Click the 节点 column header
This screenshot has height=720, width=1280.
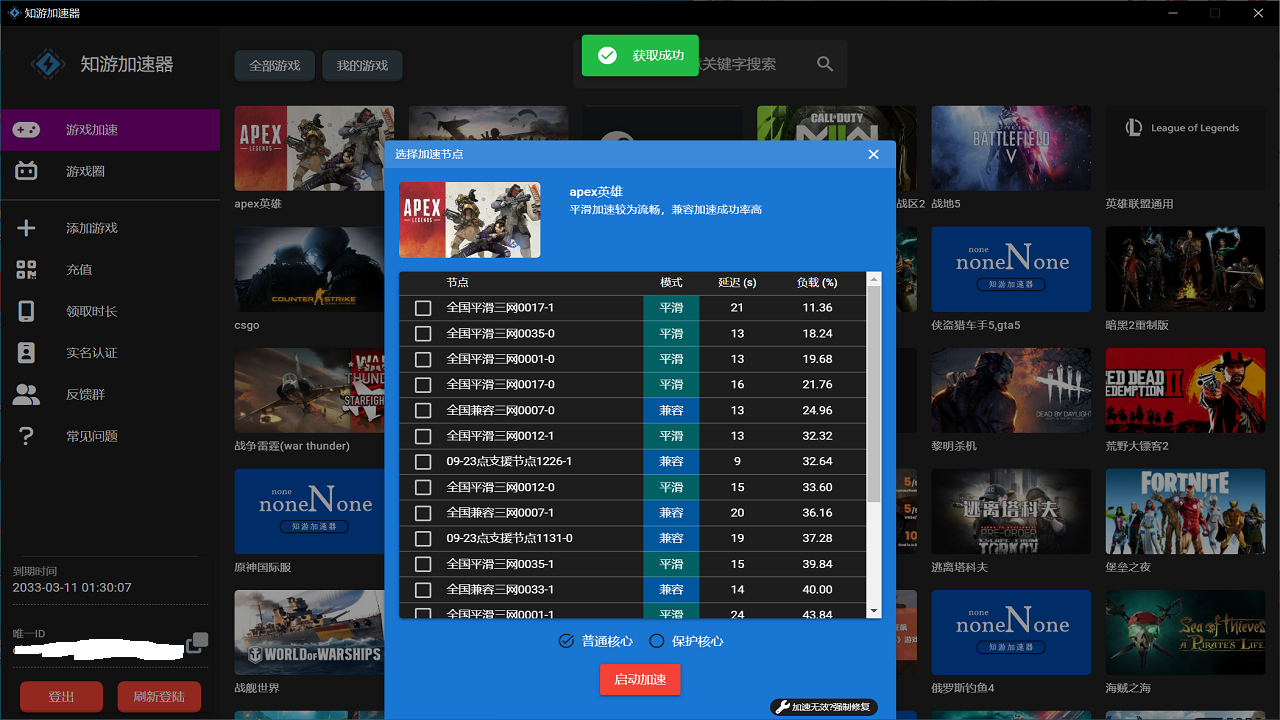coord(458,283)
